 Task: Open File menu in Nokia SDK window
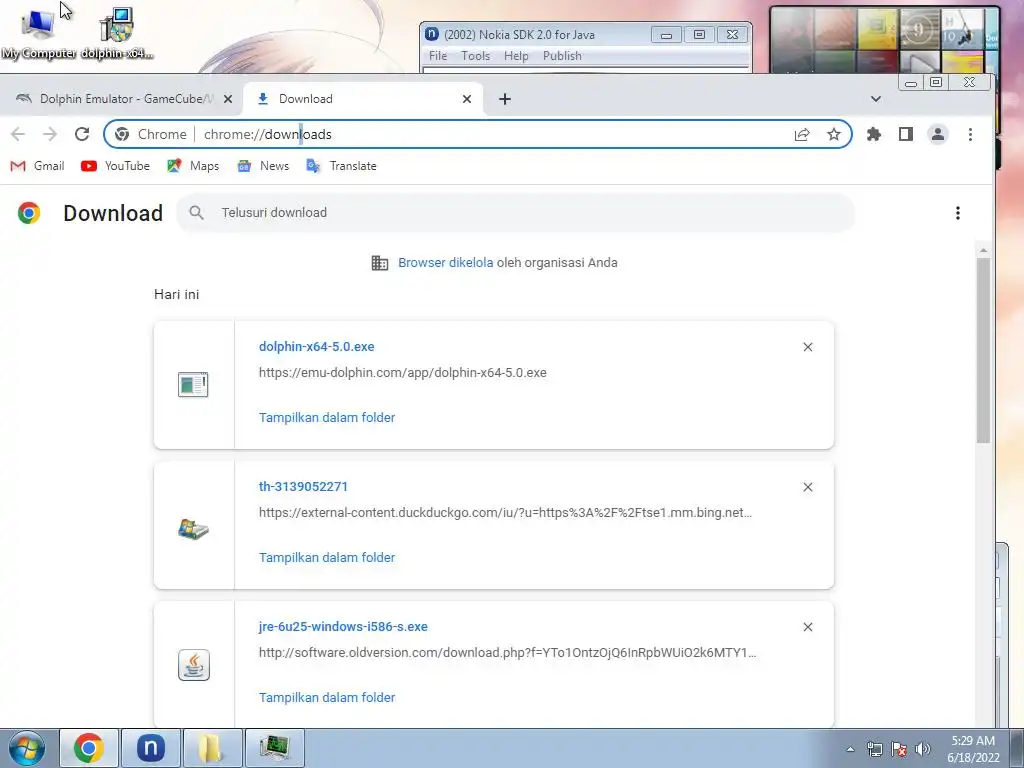tap(438, 56)
